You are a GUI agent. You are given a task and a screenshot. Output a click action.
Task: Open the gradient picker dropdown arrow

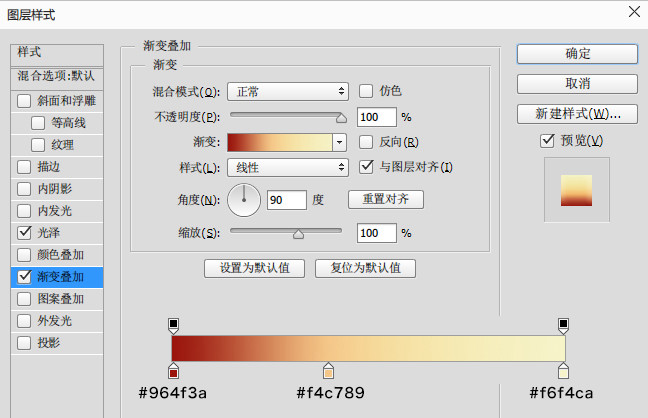(x=339, y=142)
